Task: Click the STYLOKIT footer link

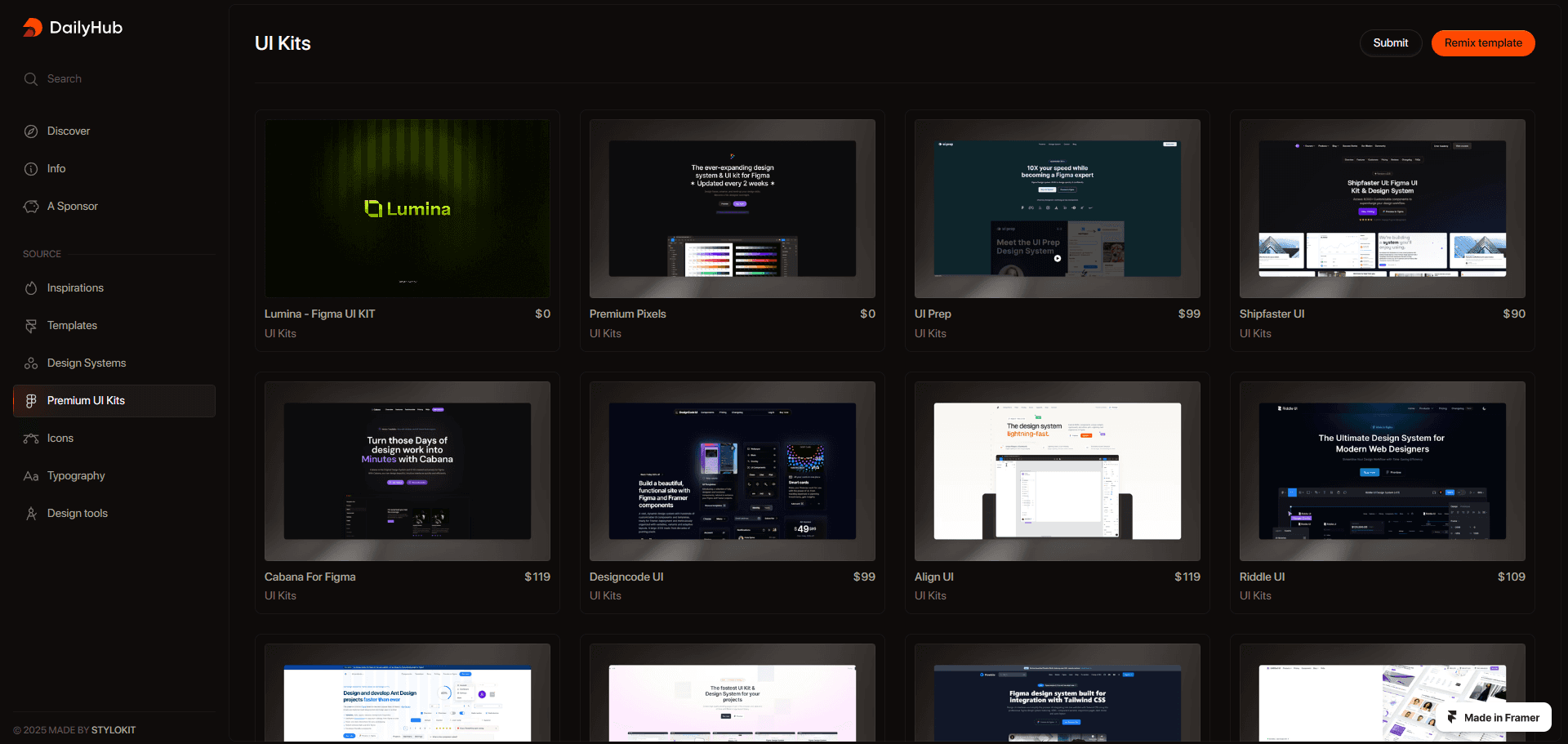Action: (x=114, y=730)
